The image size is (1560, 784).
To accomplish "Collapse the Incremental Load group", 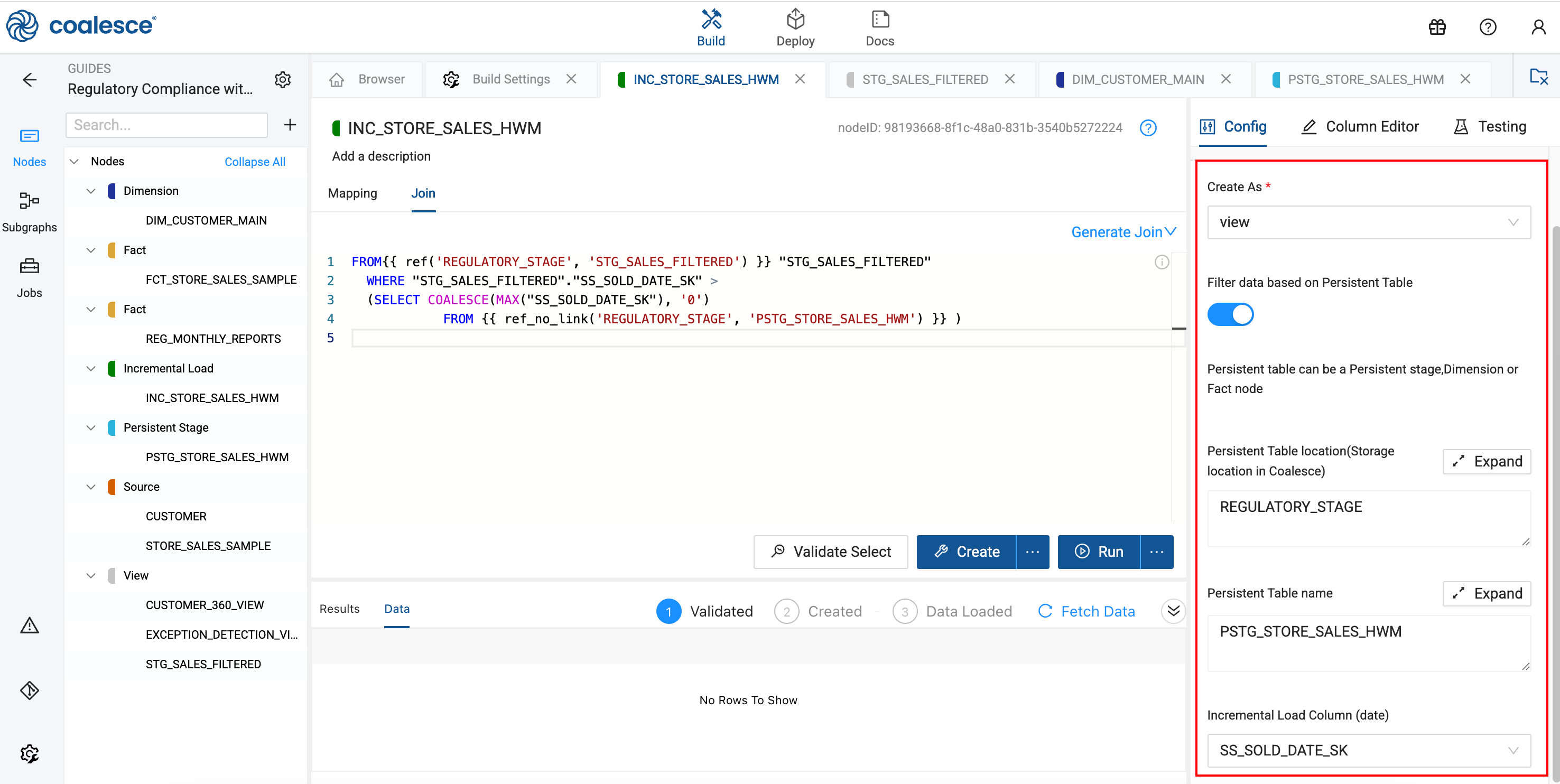I will click(91, 368).
